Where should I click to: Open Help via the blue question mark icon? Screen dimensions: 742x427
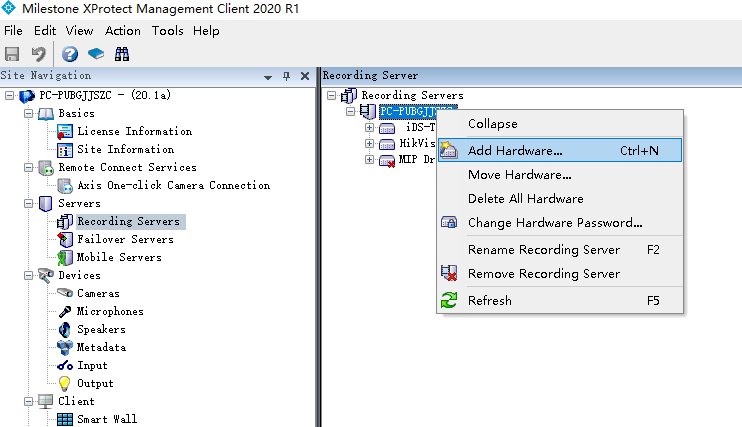(x=70, y=54)
